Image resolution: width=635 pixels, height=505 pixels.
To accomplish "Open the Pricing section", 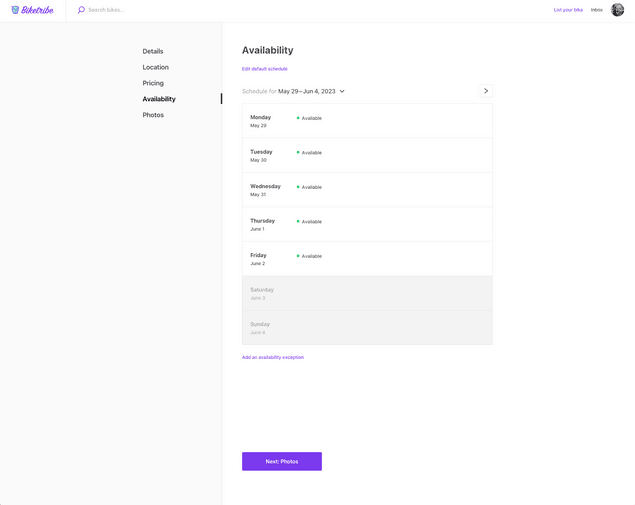I will (153, 83).
